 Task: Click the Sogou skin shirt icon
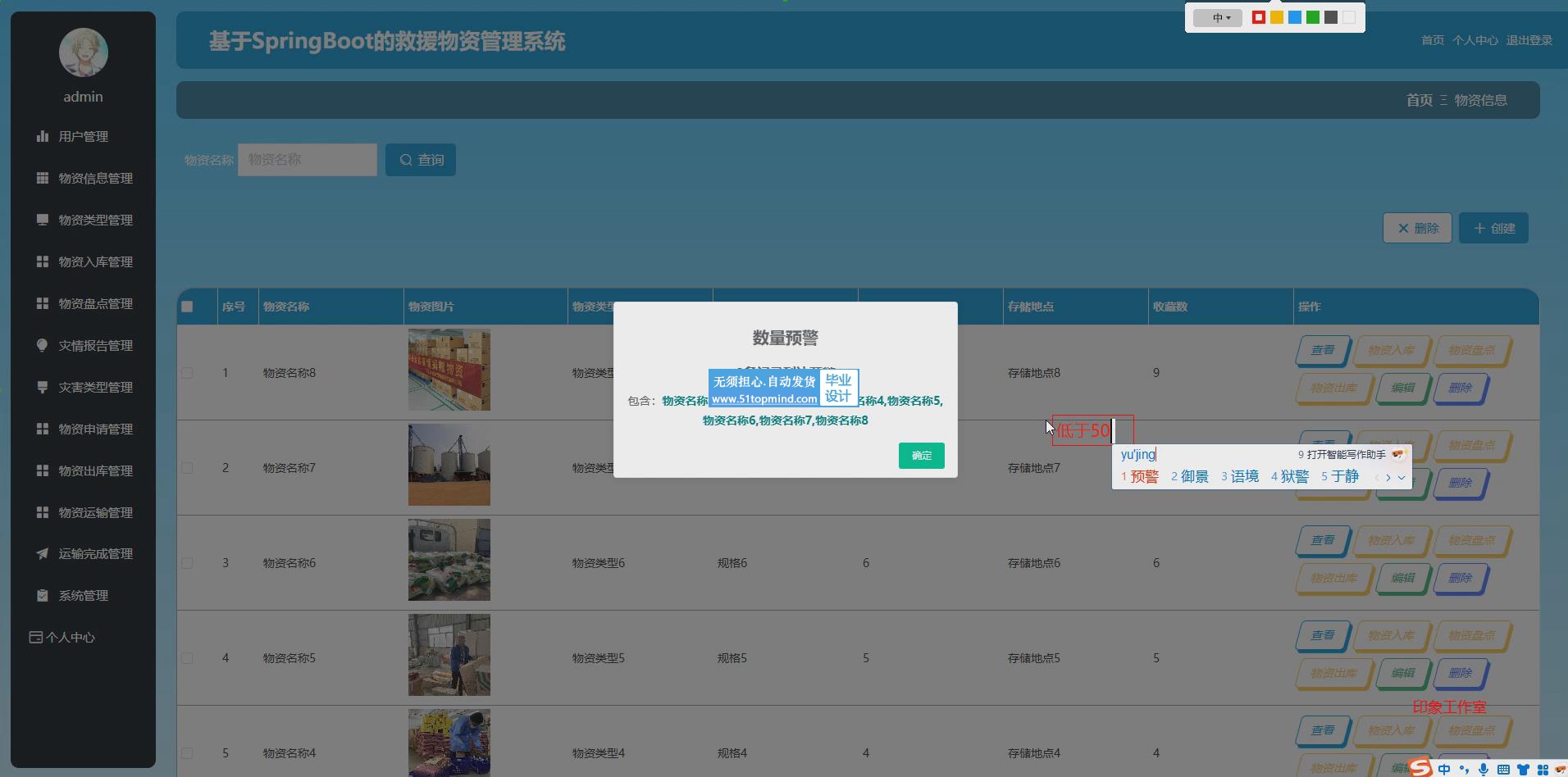(x=1523, y=769)
